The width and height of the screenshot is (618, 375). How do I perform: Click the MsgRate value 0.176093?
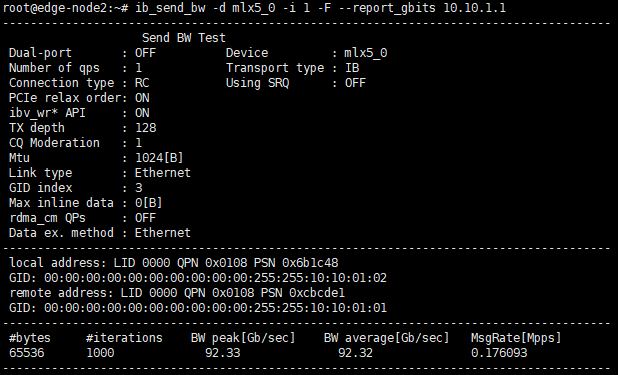pos(499,353)
